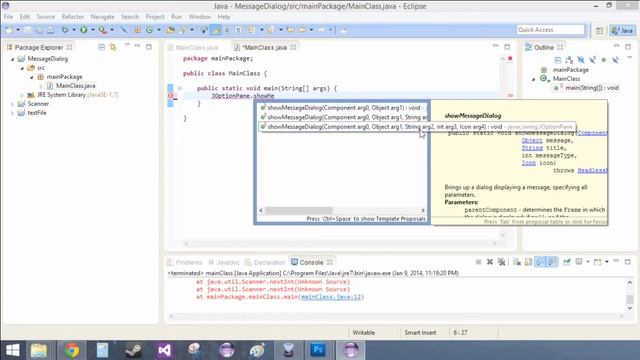This screenshot has height=360, width=640.
Task: Toggle show console on standard error change
Action: coord(552,262)
